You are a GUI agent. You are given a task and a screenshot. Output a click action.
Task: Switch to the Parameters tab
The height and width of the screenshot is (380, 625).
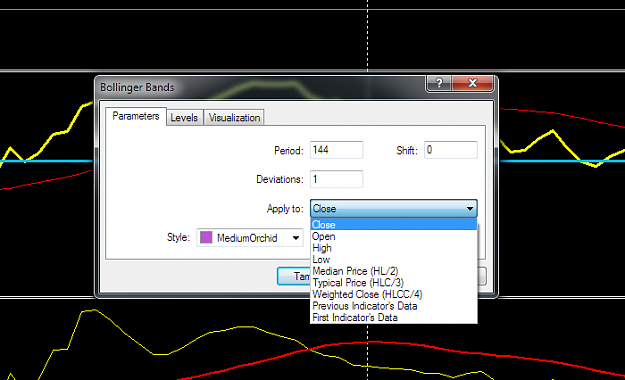[136, 116]
